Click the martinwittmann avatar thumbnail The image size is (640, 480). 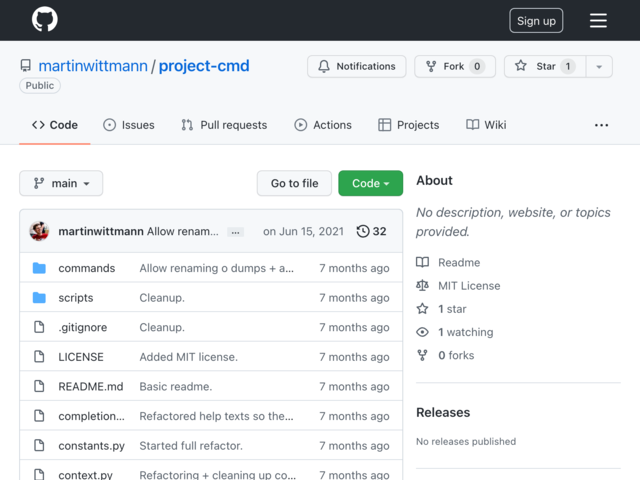(x=39, y=231)
